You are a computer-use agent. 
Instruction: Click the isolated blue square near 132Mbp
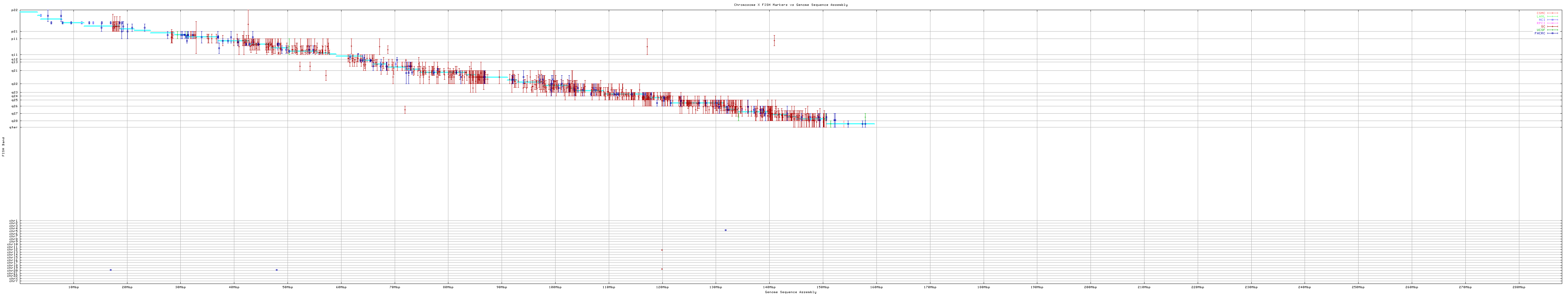click(726, 230)
